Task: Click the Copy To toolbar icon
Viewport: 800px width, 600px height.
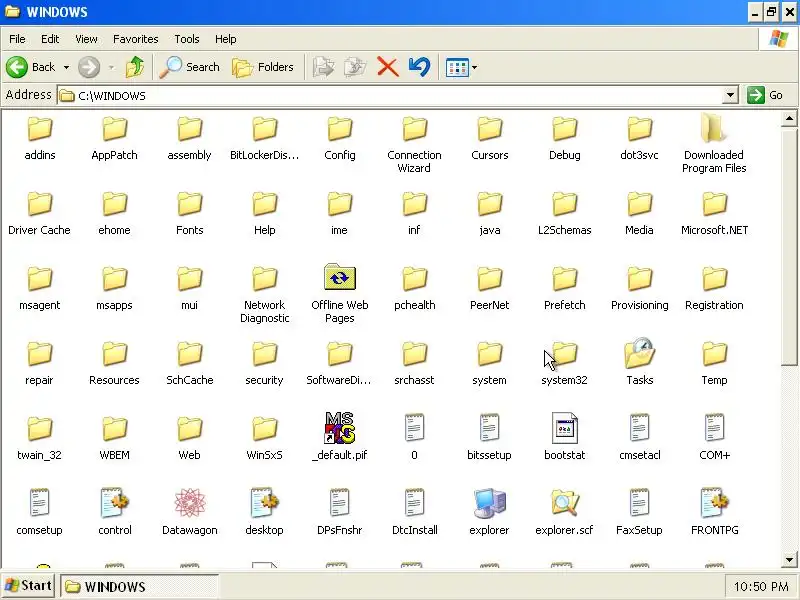Action: [355, 67]
